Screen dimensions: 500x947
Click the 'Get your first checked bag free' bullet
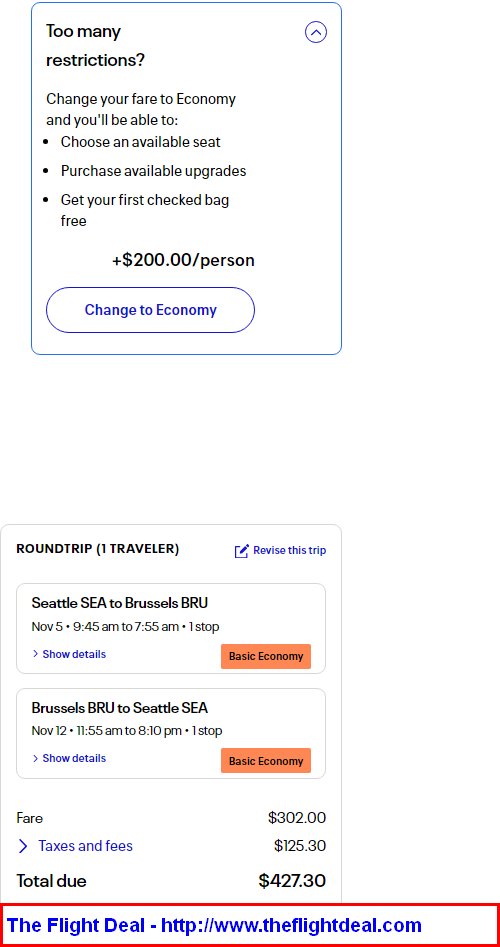tap(145, 210)
